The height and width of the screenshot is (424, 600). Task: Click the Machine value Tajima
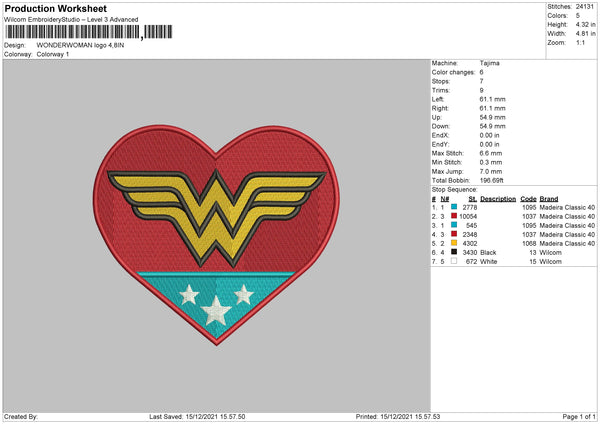pos(489,63)
